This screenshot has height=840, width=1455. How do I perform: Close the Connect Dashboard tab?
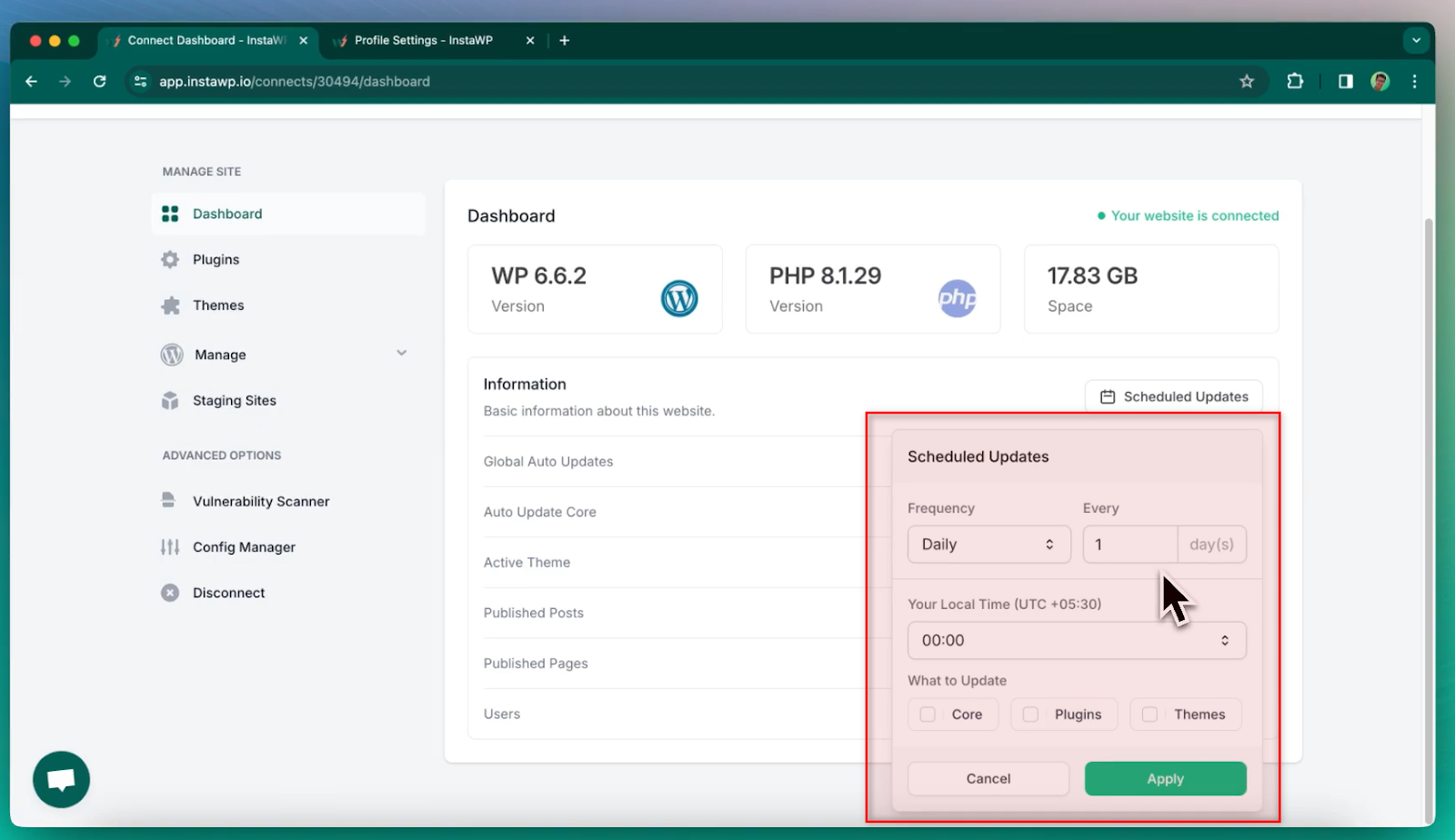[304, 41]
